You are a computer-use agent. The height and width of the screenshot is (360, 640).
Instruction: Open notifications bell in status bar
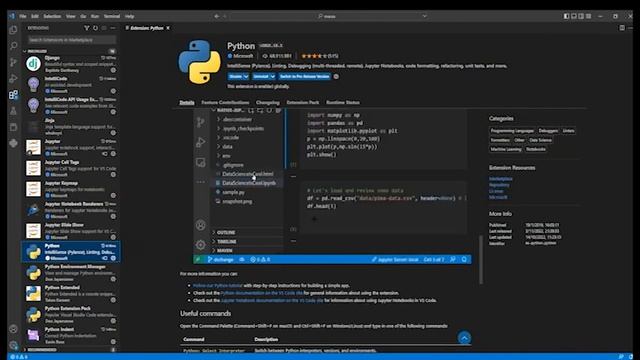coord(631,357)
